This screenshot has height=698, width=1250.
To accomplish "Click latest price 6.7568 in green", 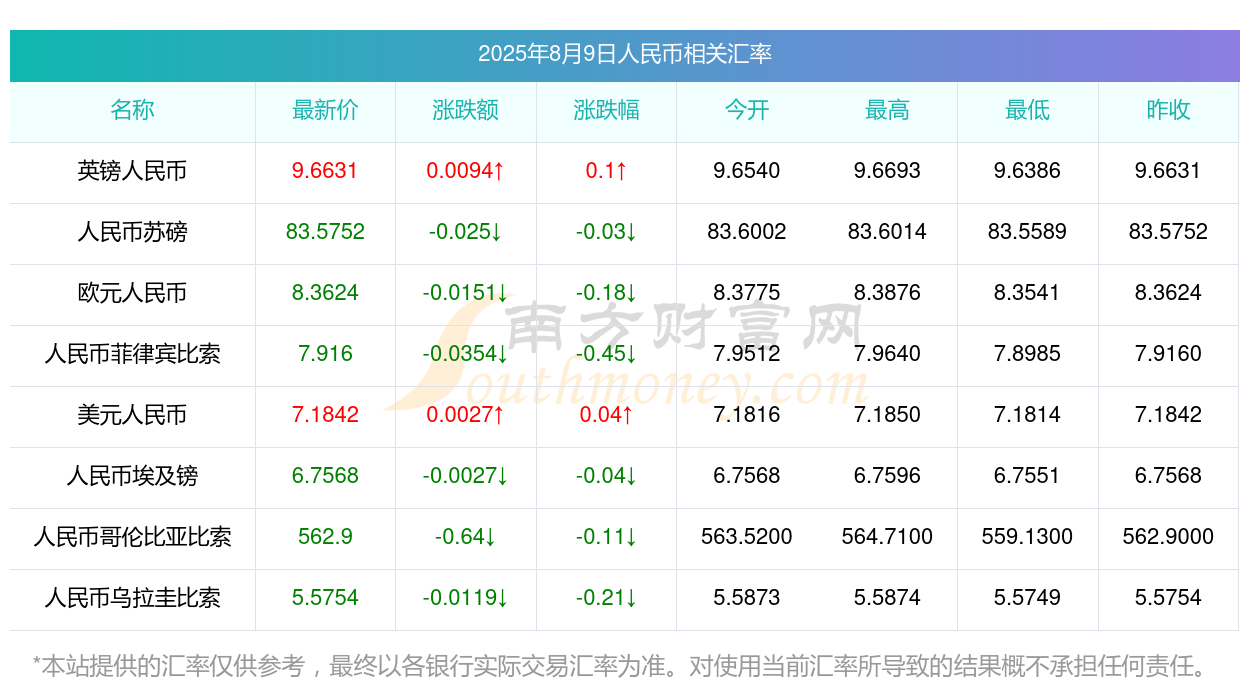I will [325, 476].
